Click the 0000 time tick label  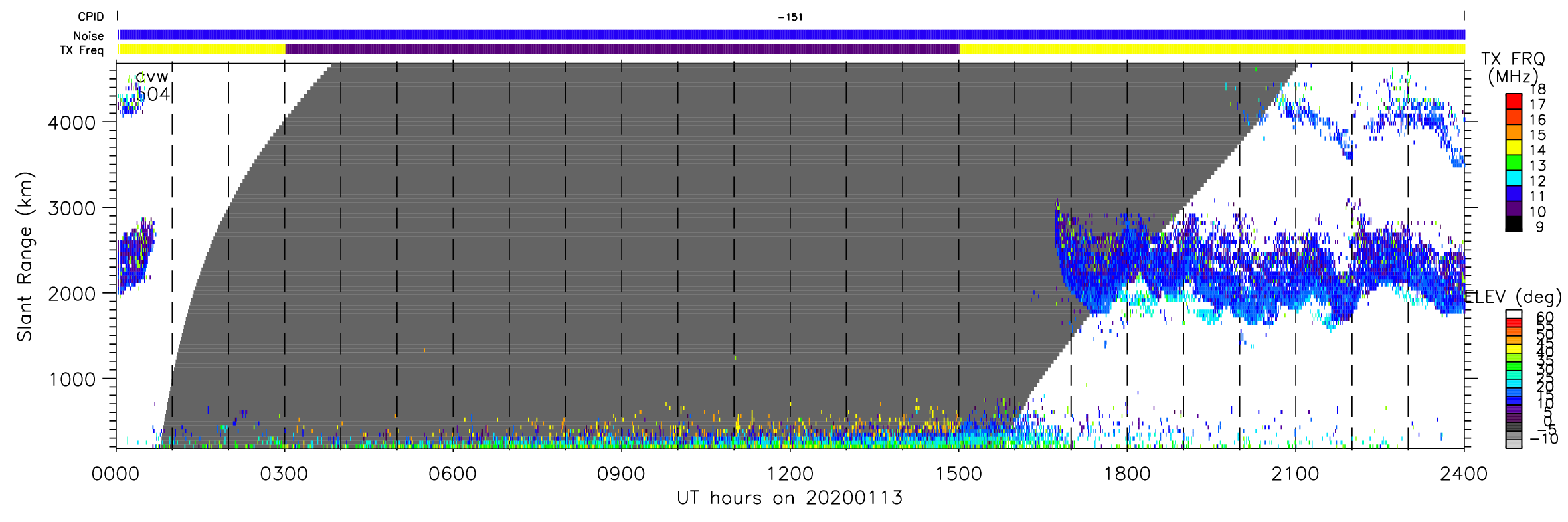(116, 474)
